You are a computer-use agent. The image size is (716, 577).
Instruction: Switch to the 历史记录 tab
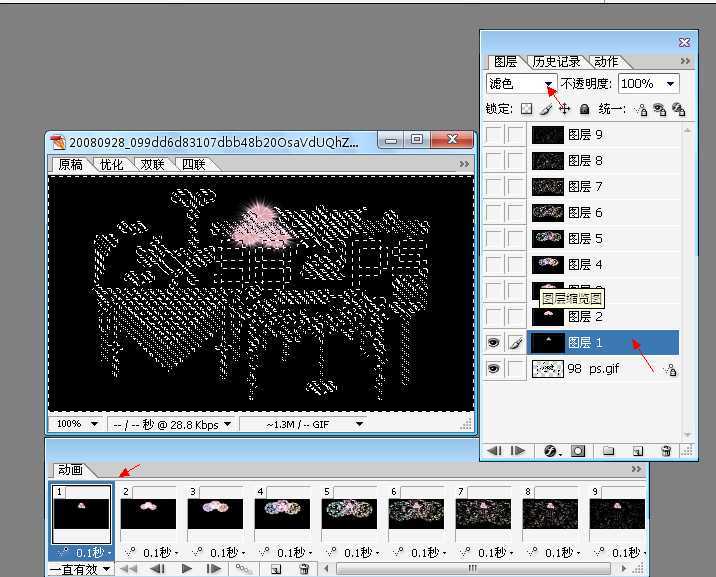tap(556, 61)
